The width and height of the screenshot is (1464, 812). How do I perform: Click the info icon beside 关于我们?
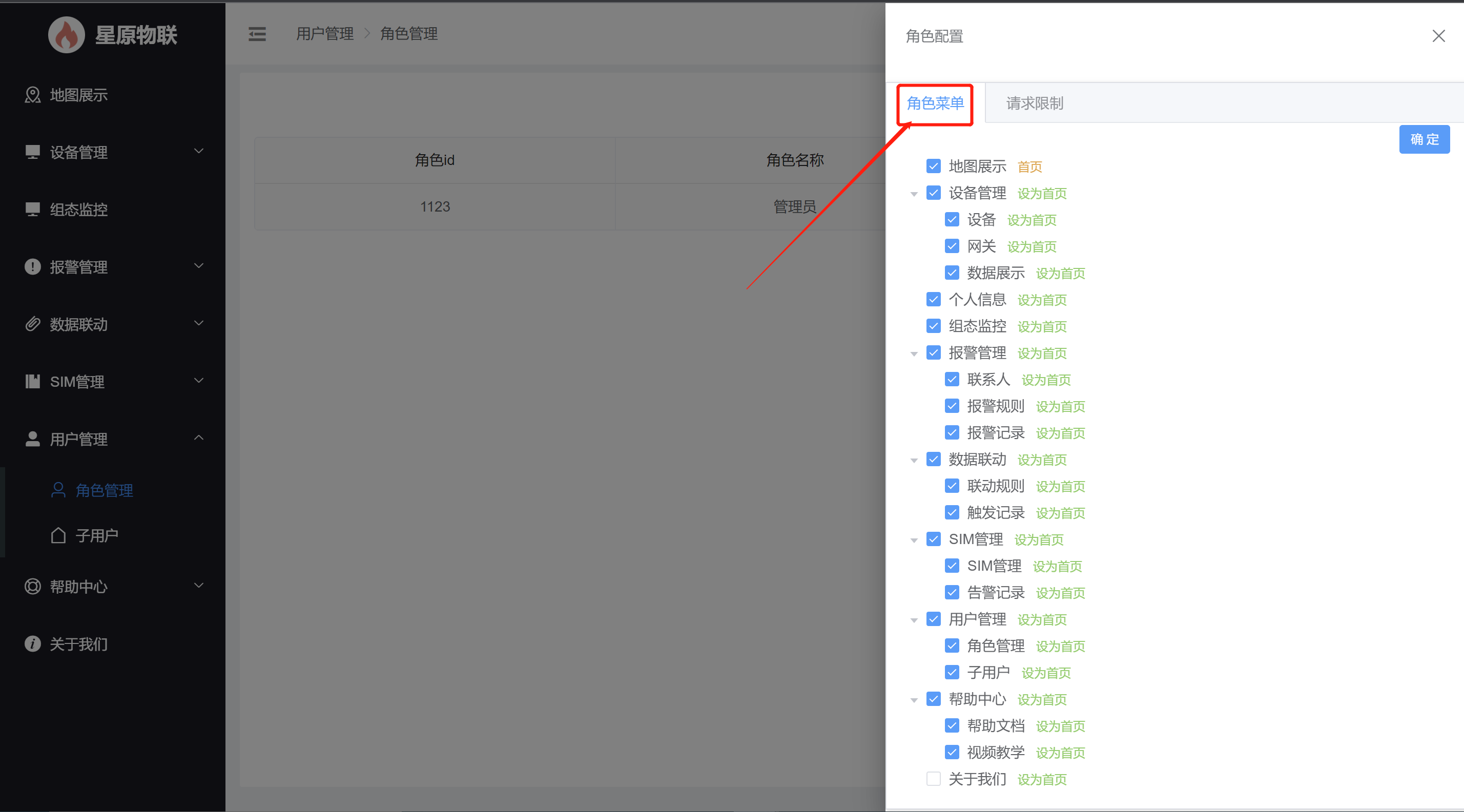point(32,644)
